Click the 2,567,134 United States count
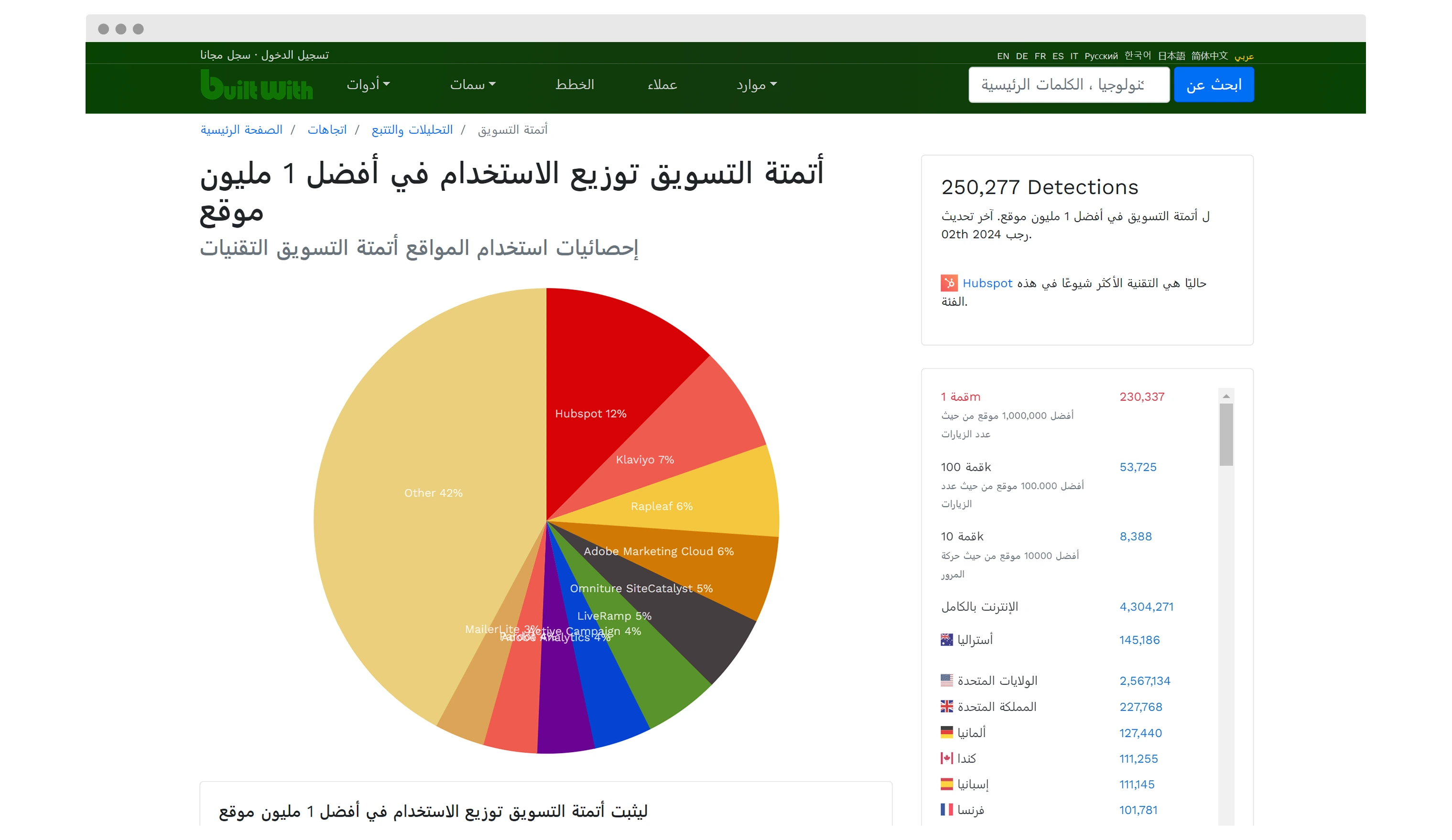This screenshot has width=1452, height=840. pos(1144,681)
